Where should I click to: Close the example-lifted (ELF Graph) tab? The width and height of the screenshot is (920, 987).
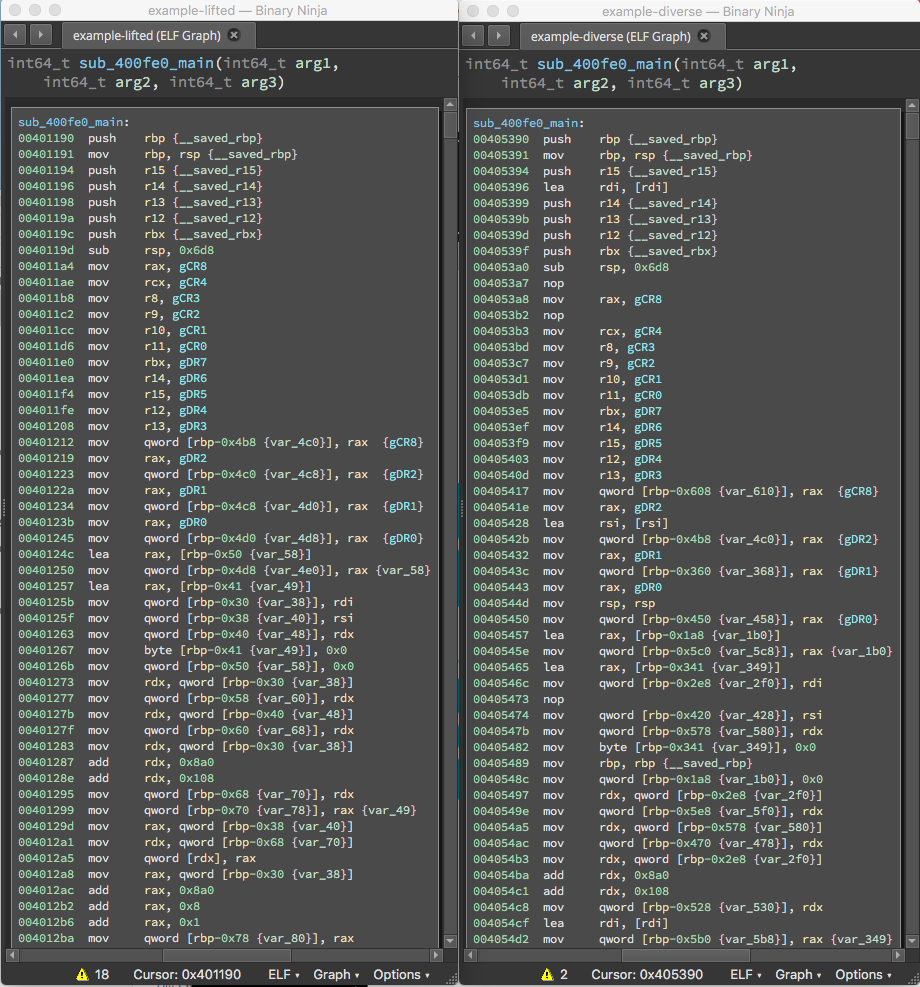coord(234,35)
